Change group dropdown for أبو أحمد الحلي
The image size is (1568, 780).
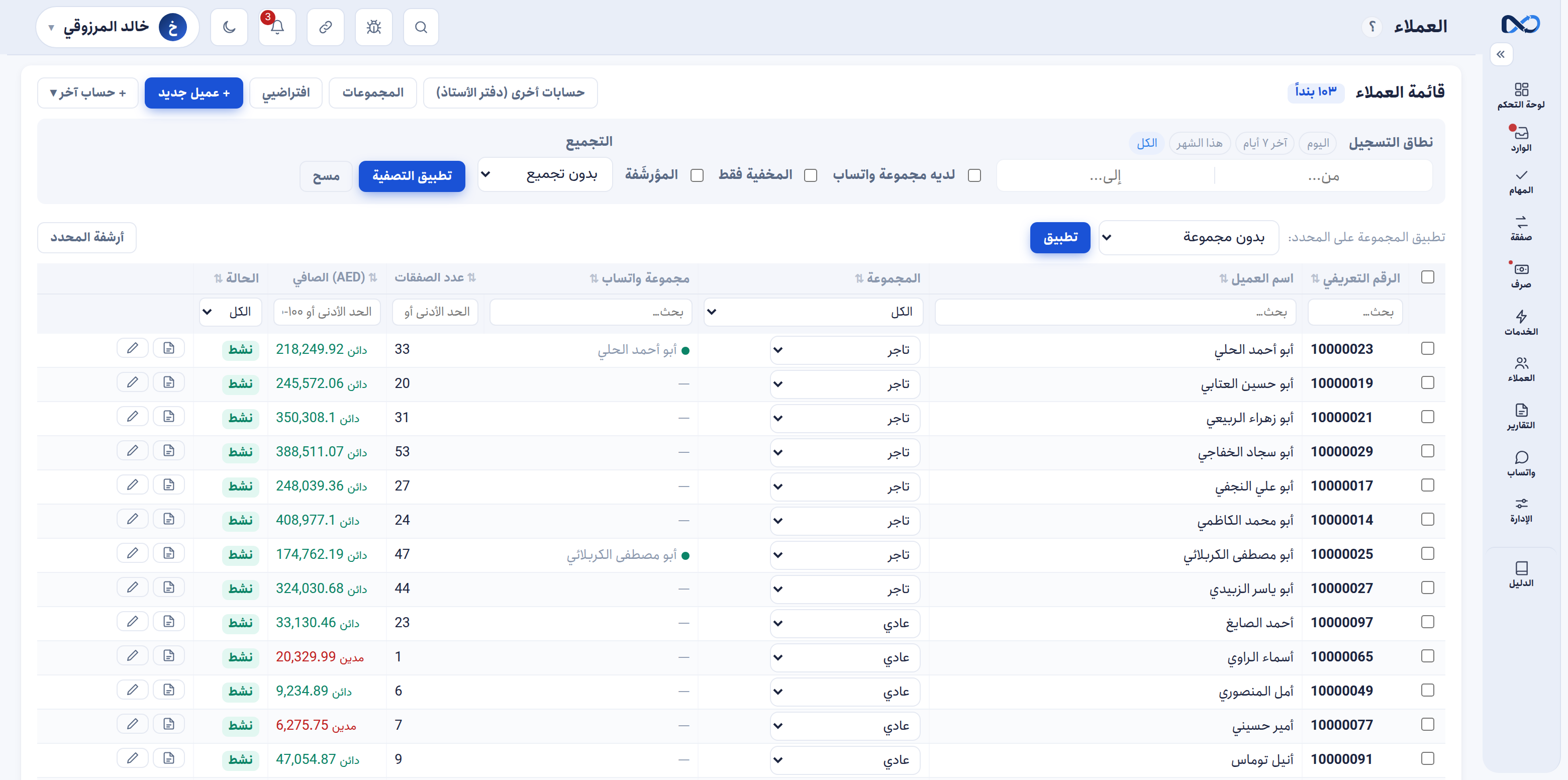845,350
